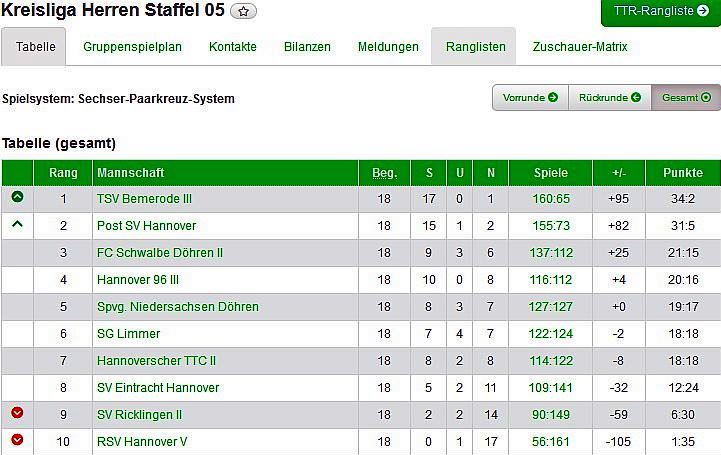Open the TTR-Rangliste button
The image size is (721, 455).
pyautogui.click(x=661, y=12)
